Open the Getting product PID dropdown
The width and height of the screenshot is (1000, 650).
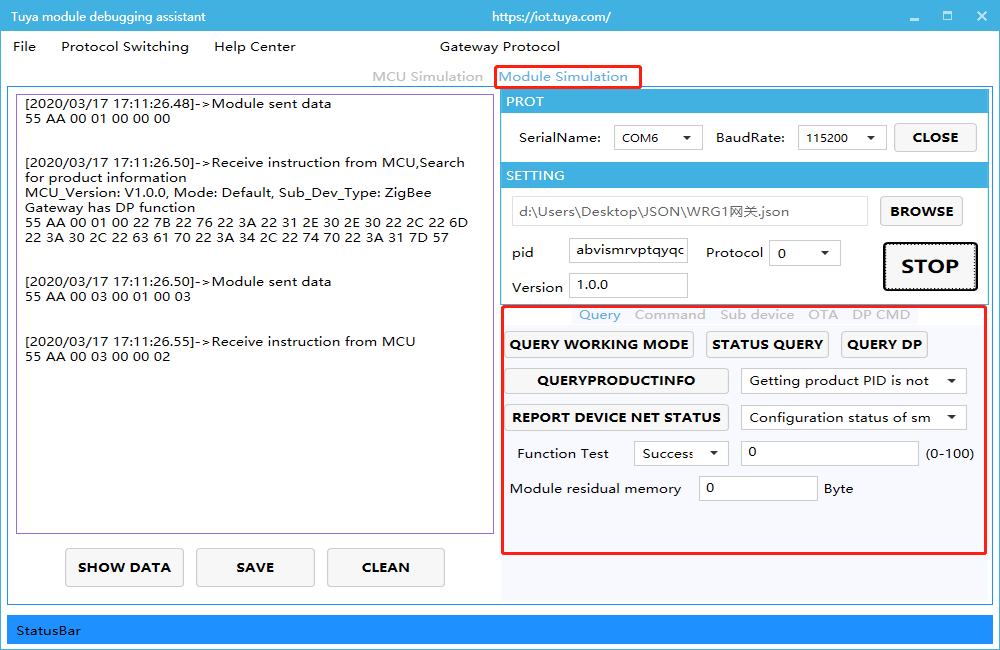(853, 381)
